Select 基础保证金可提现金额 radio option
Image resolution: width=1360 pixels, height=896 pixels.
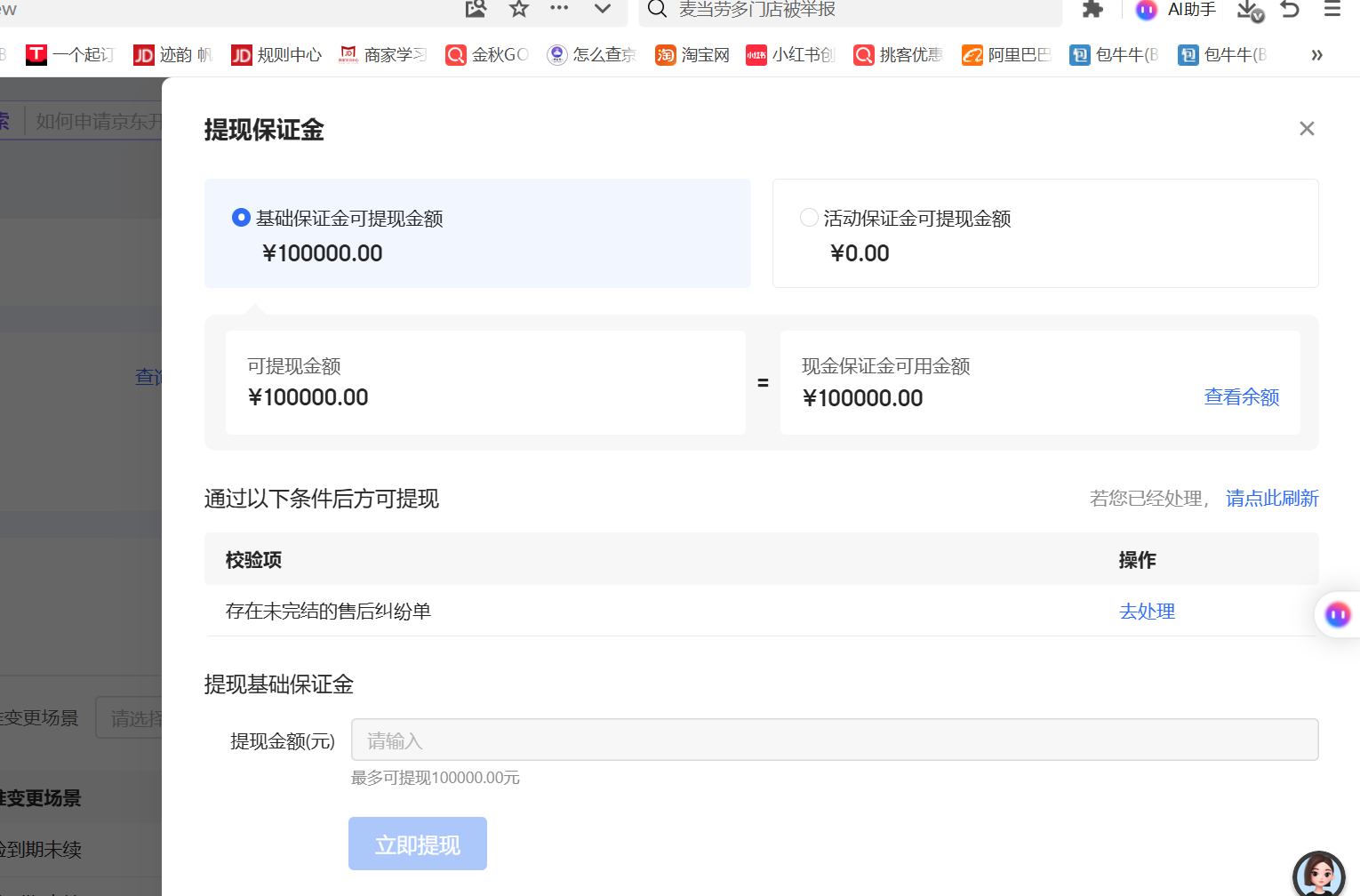(241, 218)
